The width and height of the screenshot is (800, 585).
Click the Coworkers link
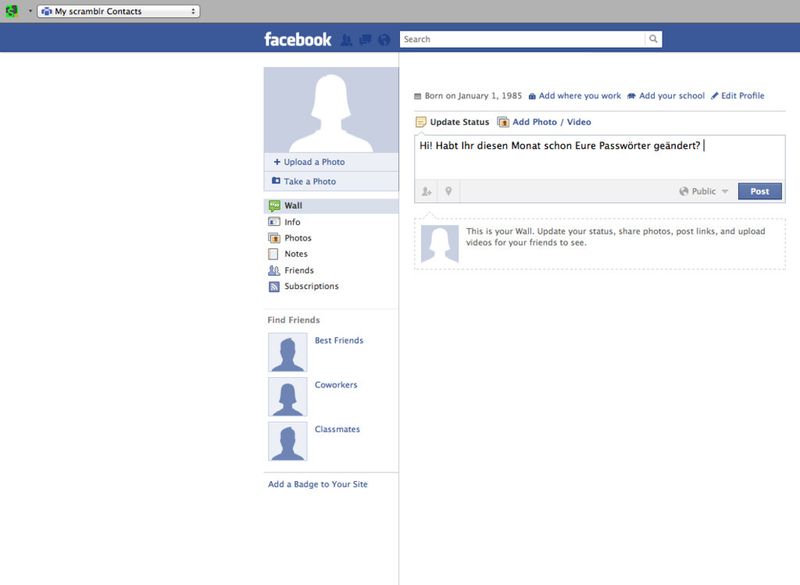[336, 385]
